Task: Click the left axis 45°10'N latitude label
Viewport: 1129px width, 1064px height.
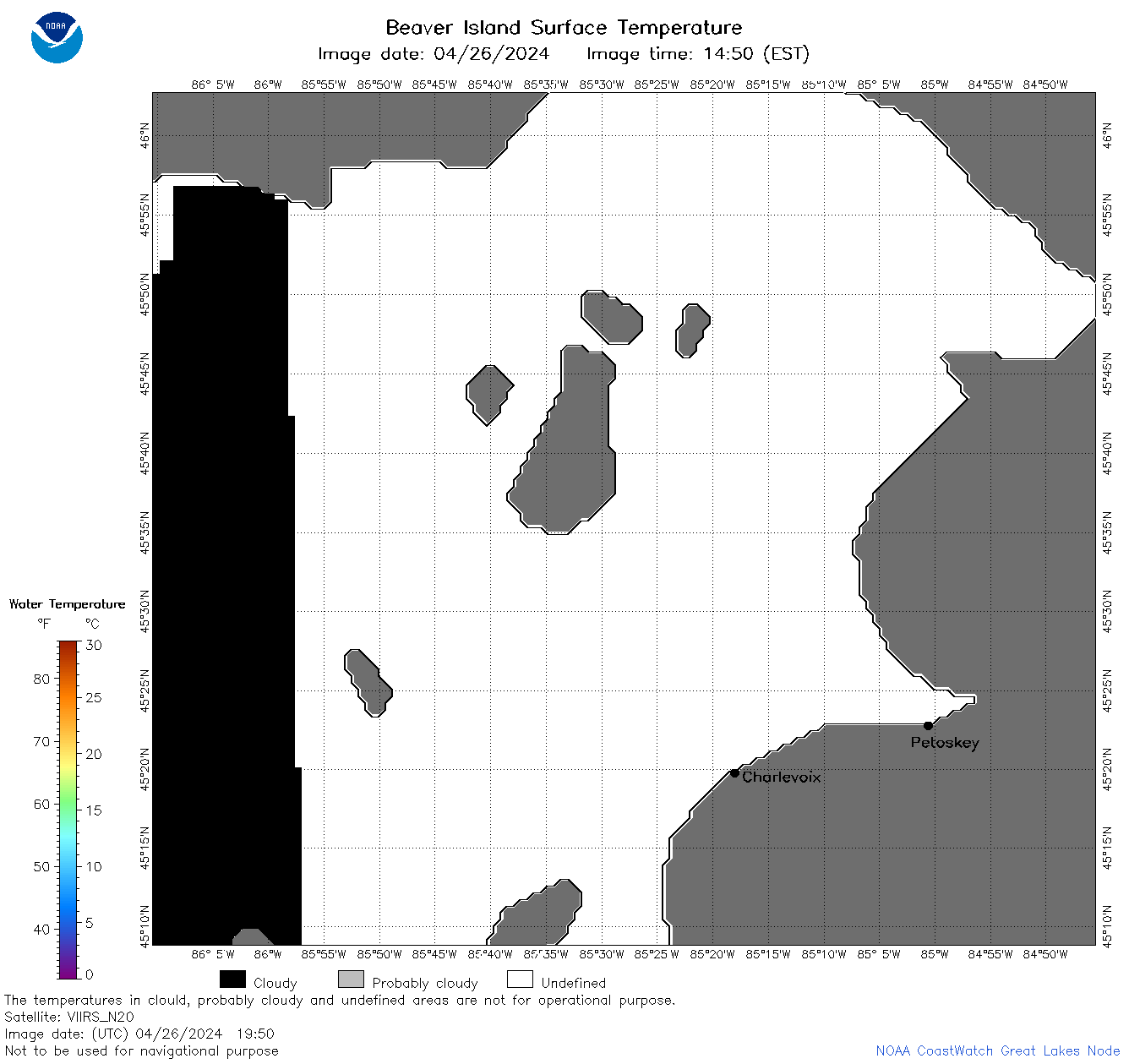Action: [x=145, y=927]
